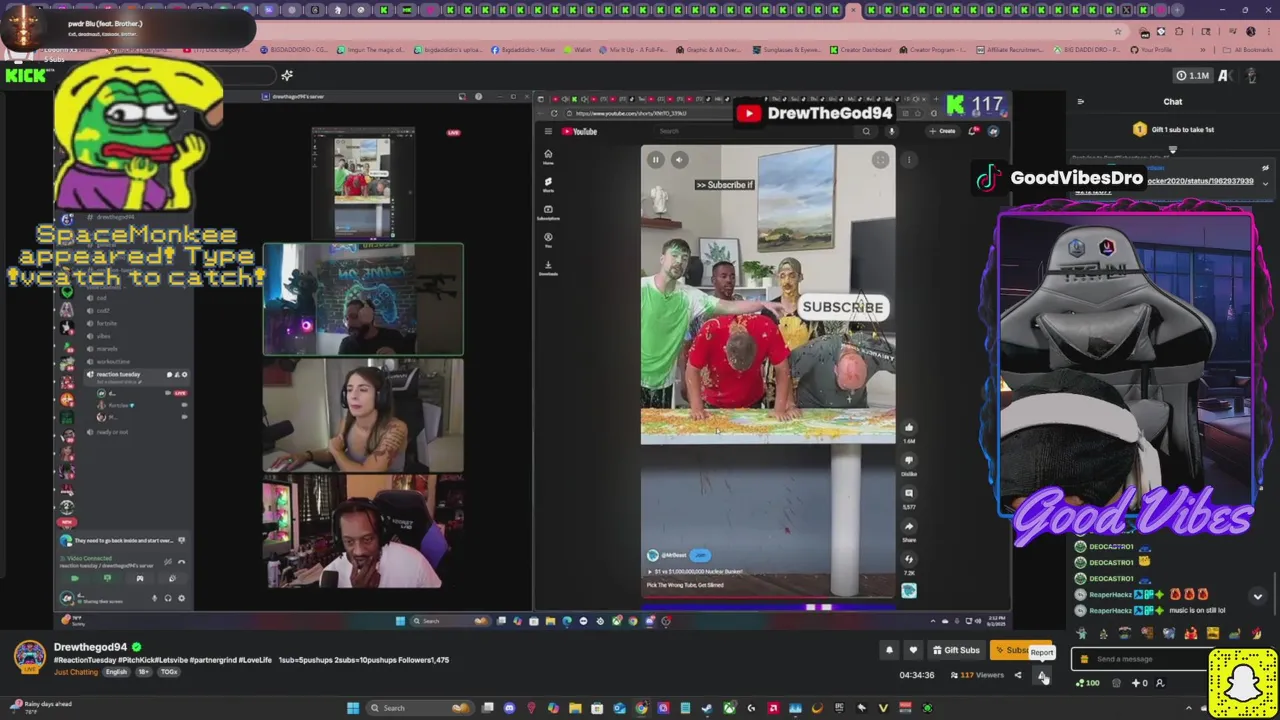The image size is (1280, 720).
Task: Click the Short's progress bar
Action: 768,597
